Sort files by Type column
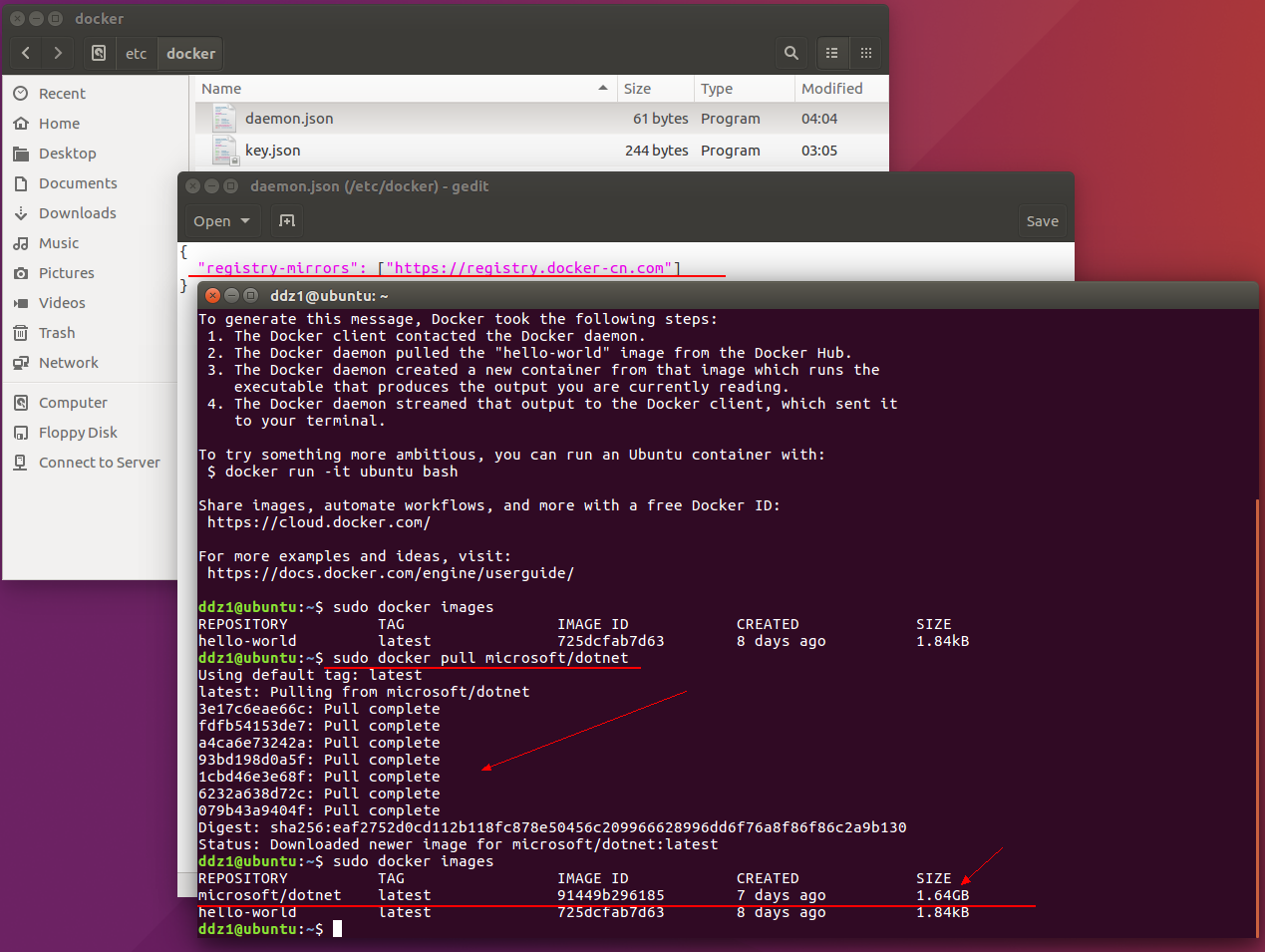This screenshot has height=952, width=1265. tap(744, 89)
